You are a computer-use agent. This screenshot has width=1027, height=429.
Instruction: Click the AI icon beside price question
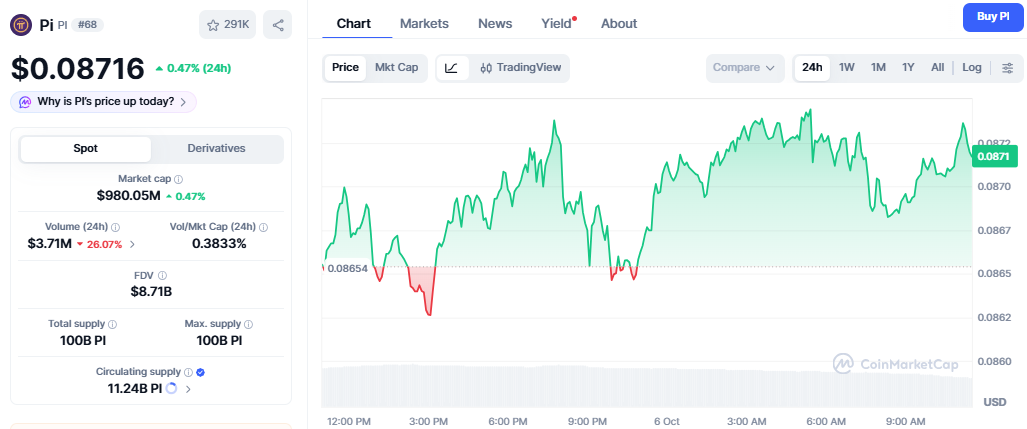26,102
